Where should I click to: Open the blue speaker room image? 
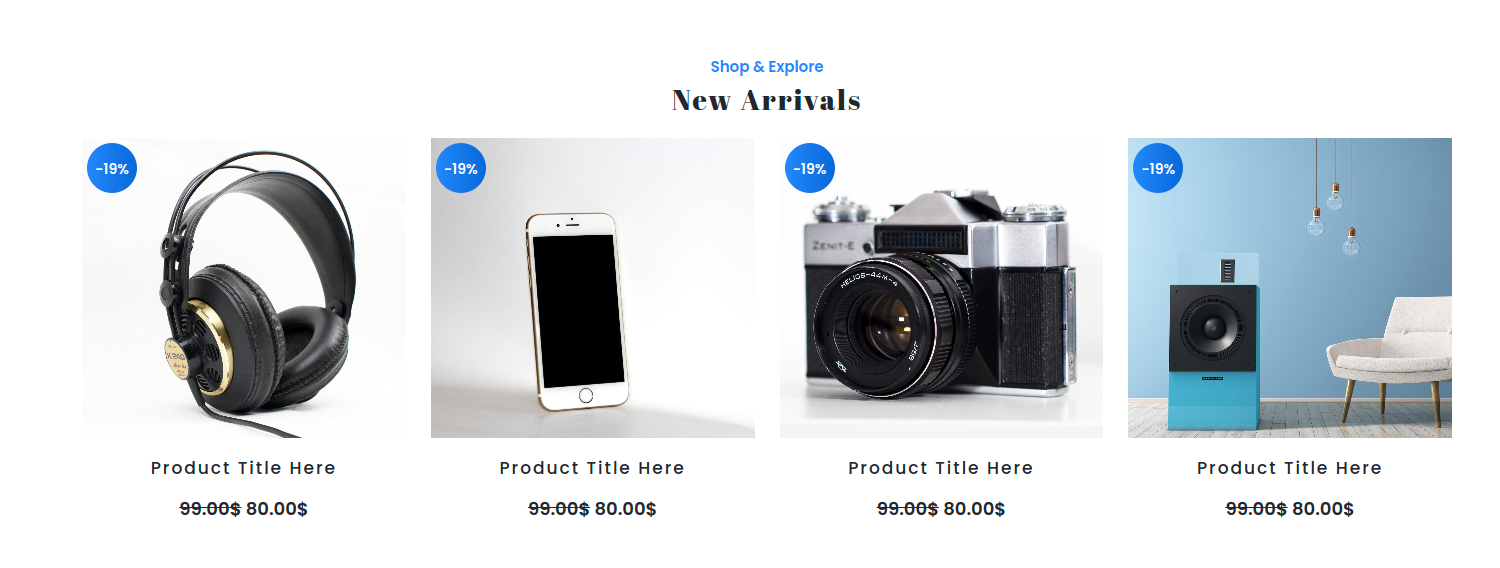(x=1290, y=288)
